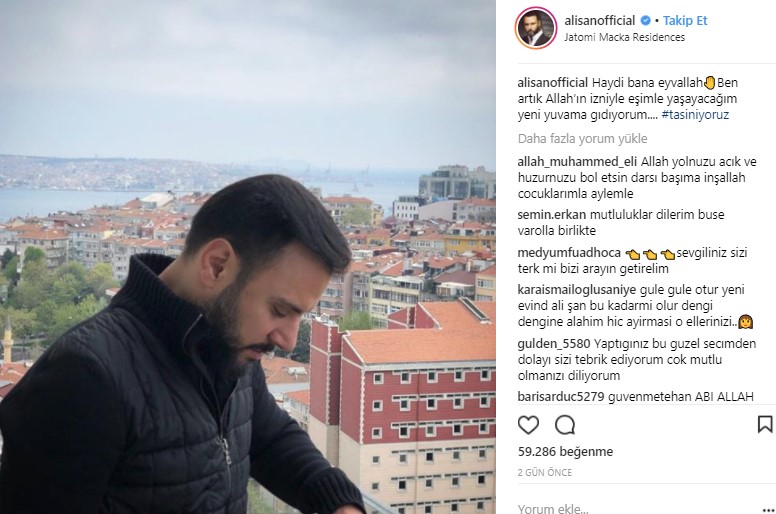View the 59.286 beğenme likes list
Image resolution: width=776 pixels, height=514 pixels.
tap(565, 452)
